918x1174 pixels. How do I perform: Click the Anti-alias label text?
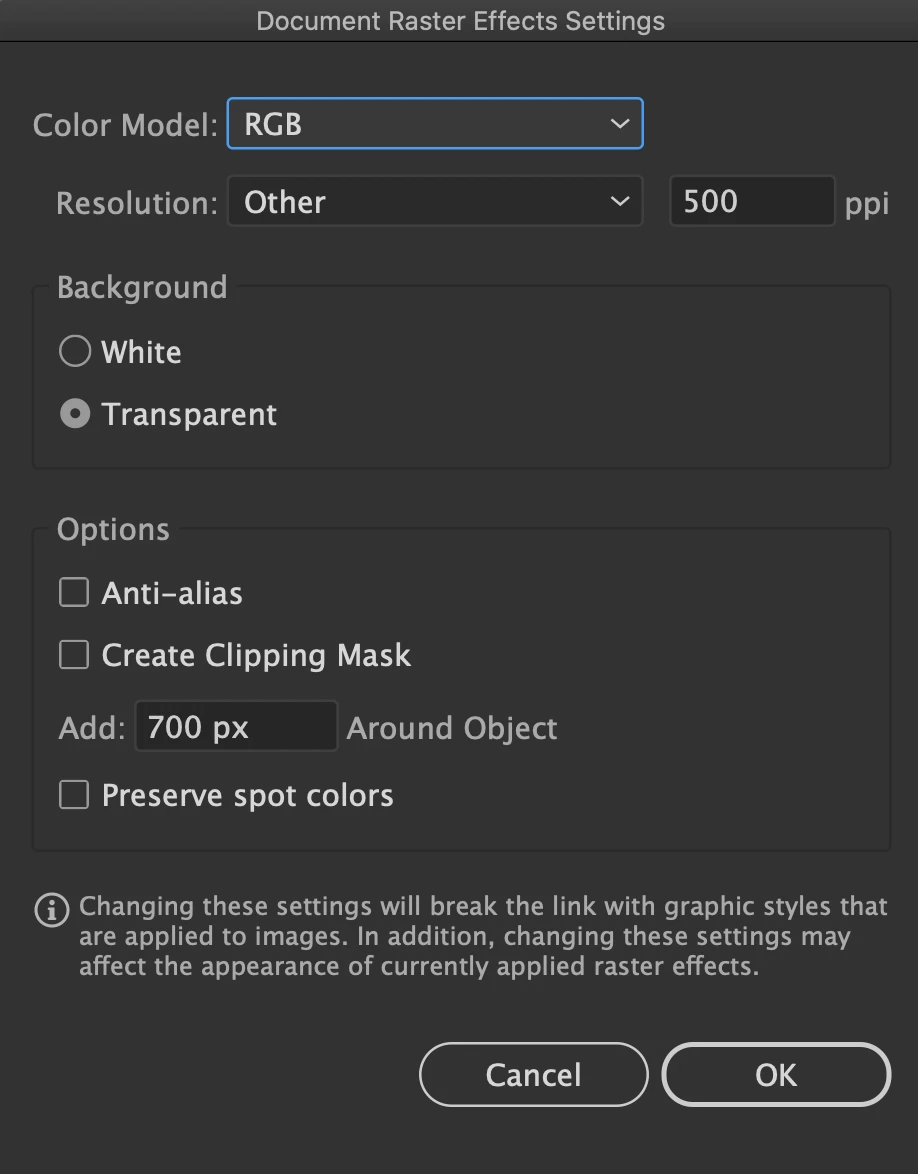(x=172, y=593)
